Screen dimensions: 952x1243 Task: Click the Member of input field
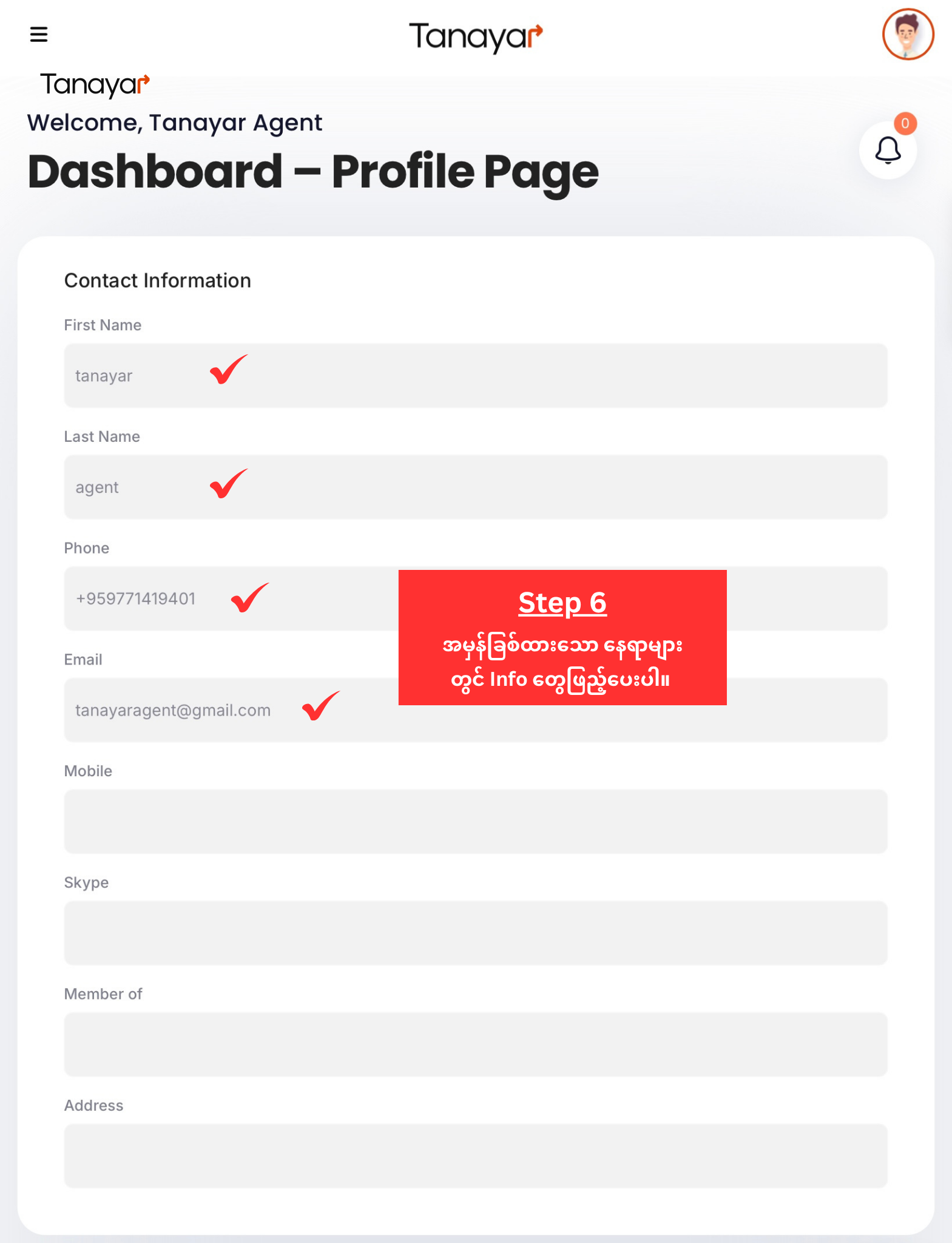tap(476, 1045)
